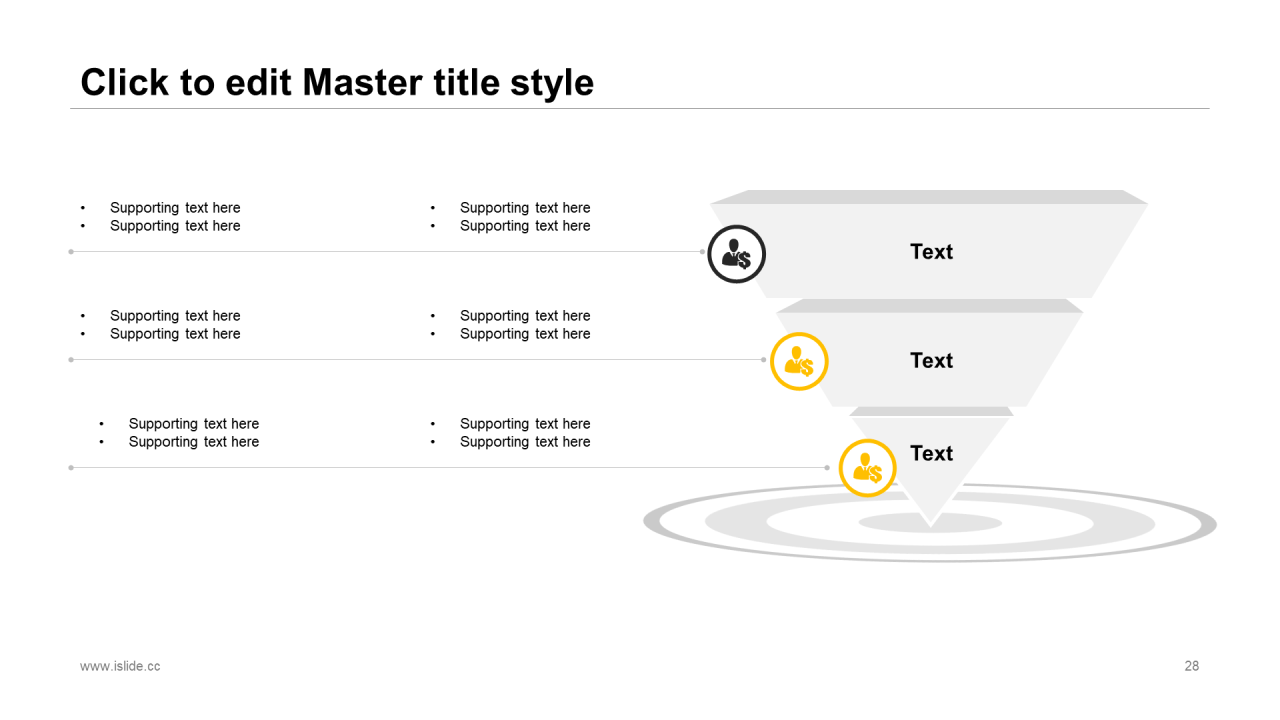Click second row left 'Supporting text here' block
The height and width of the screenshot is (720, 1280).
coord(161,325)
